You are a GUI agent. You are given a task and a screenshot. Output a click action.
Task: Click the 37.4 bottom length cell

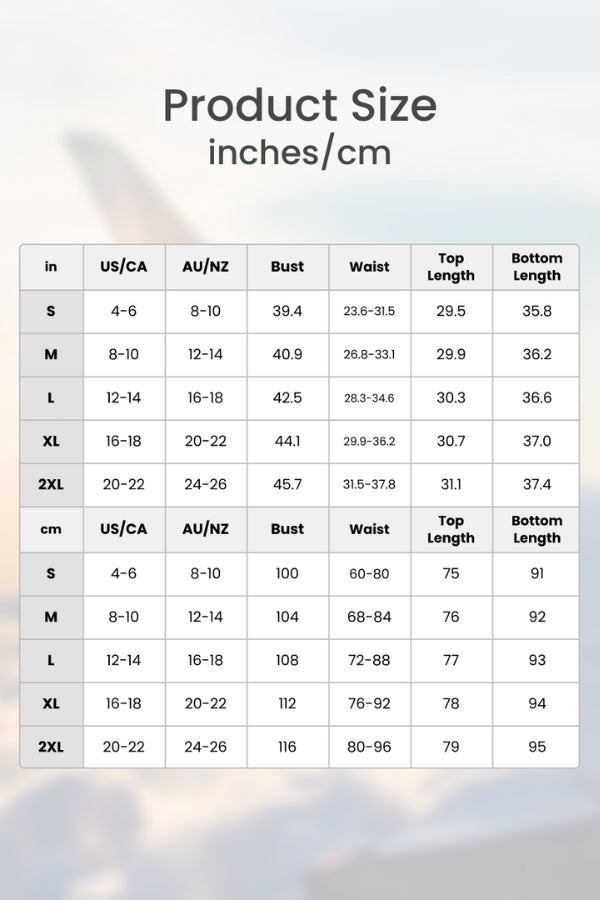(x=537, y=485)
